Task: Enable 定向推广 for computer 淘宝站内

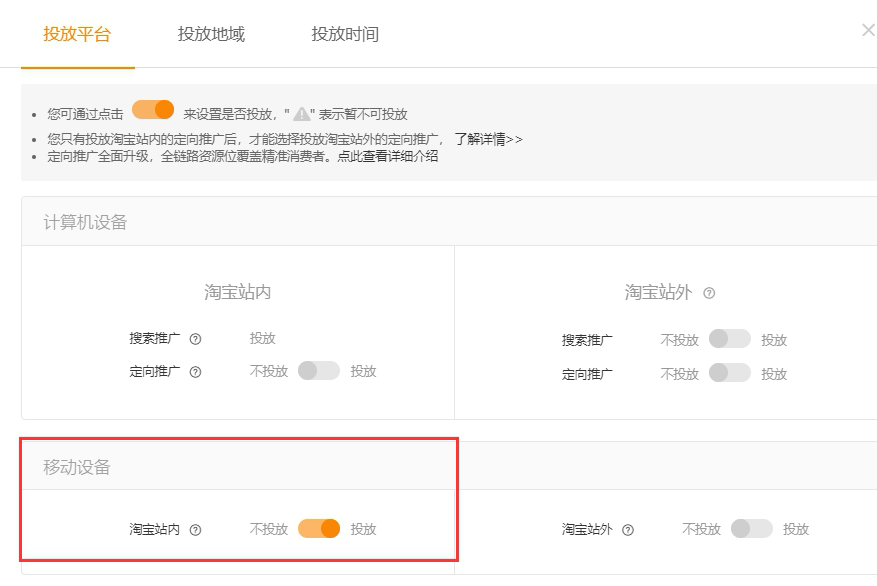Action: 318,371
